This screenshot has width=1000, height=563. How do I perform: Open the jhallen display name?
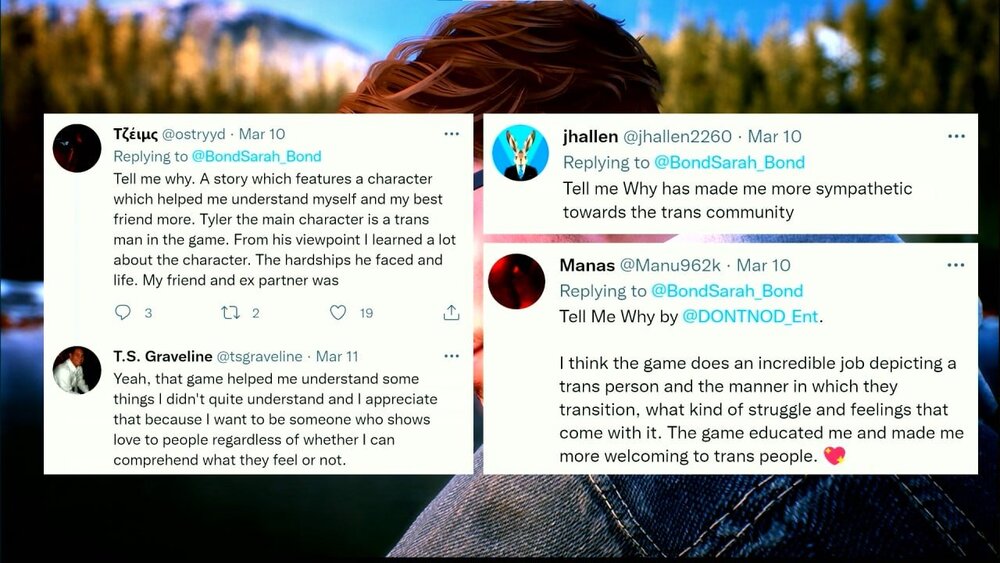click(590, 136)
